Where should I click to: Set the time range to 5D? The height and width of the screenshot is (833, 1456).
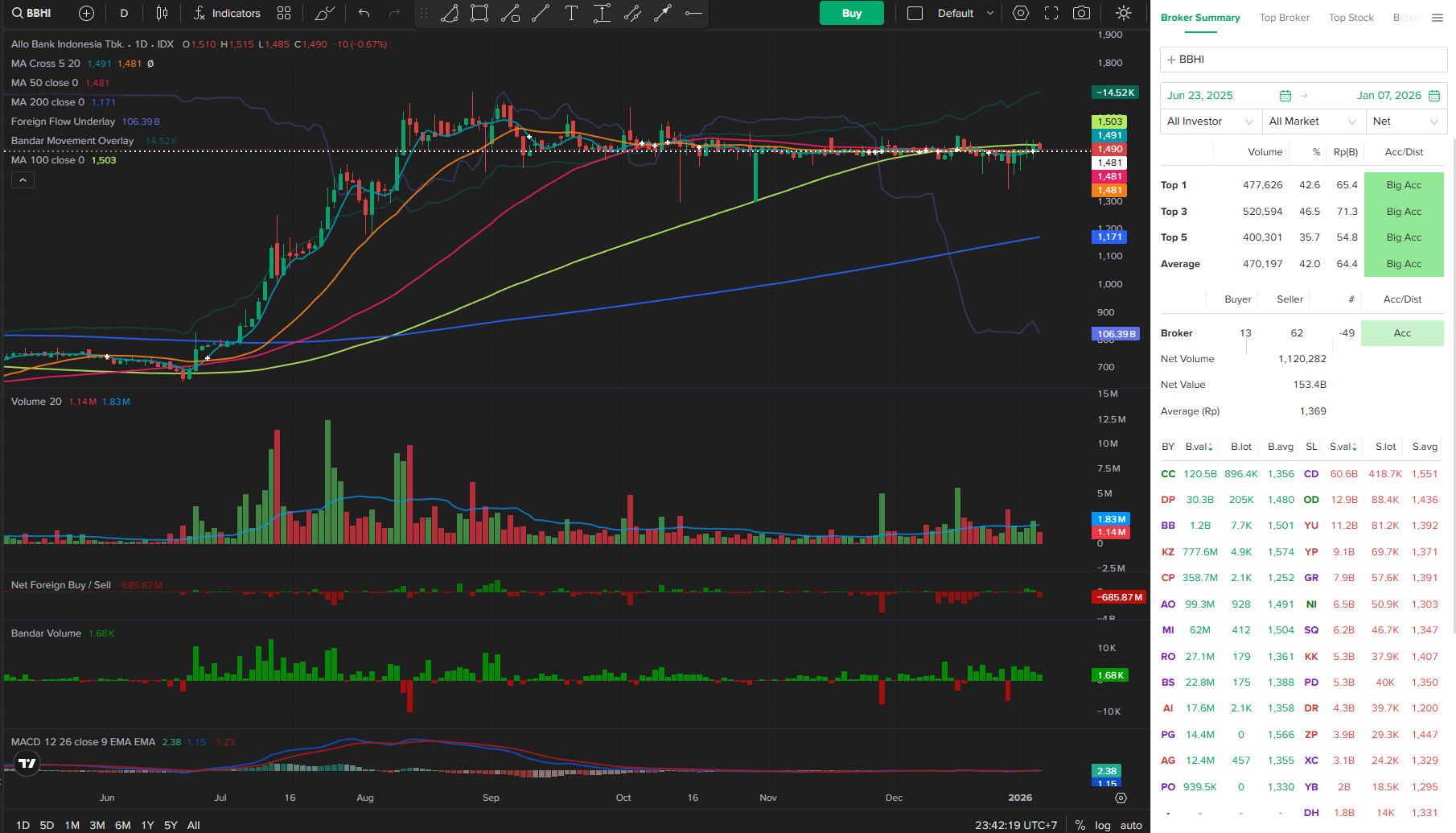(47, 825)
